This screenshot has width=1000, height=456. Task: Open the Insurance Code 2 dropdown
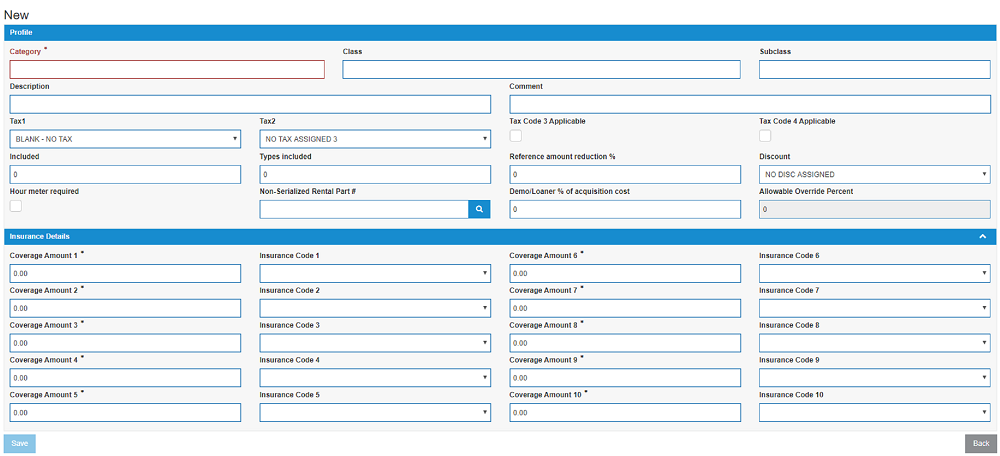pos(375,308)
